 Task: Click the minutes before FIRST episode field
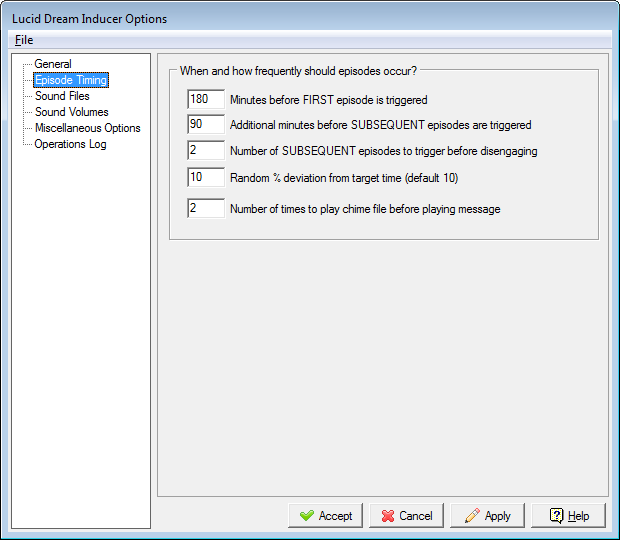click(x=205, y=99)
